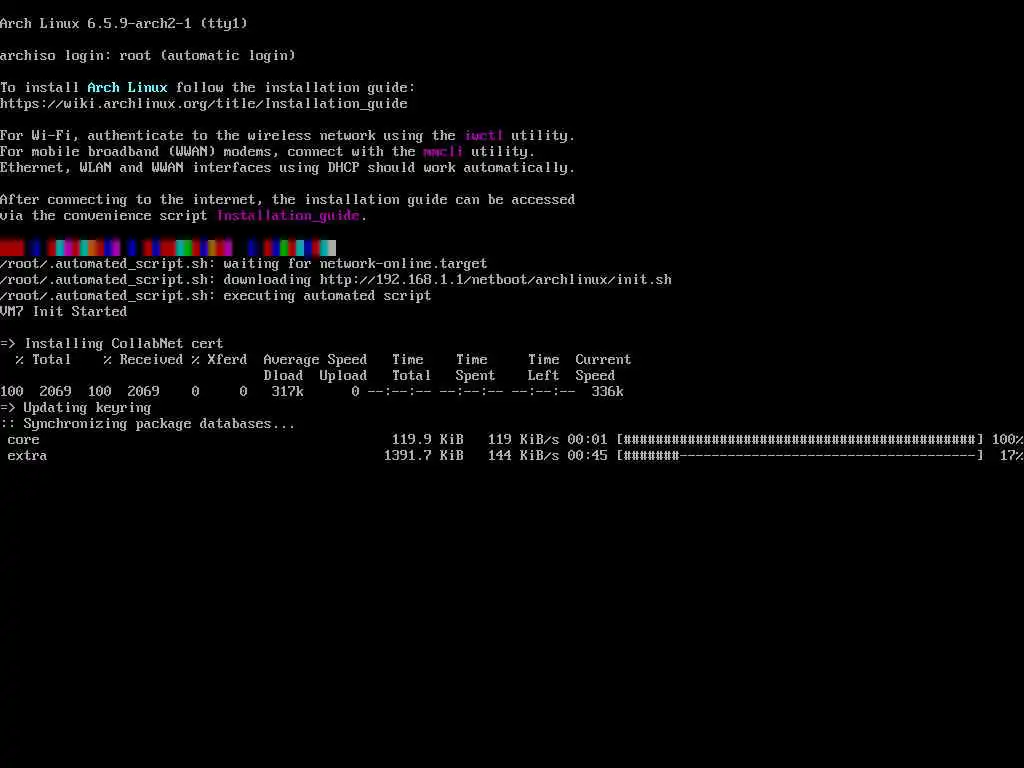Click the "After connecting to the internet" line
1024x768 pixels.
[x=287, y=200]
